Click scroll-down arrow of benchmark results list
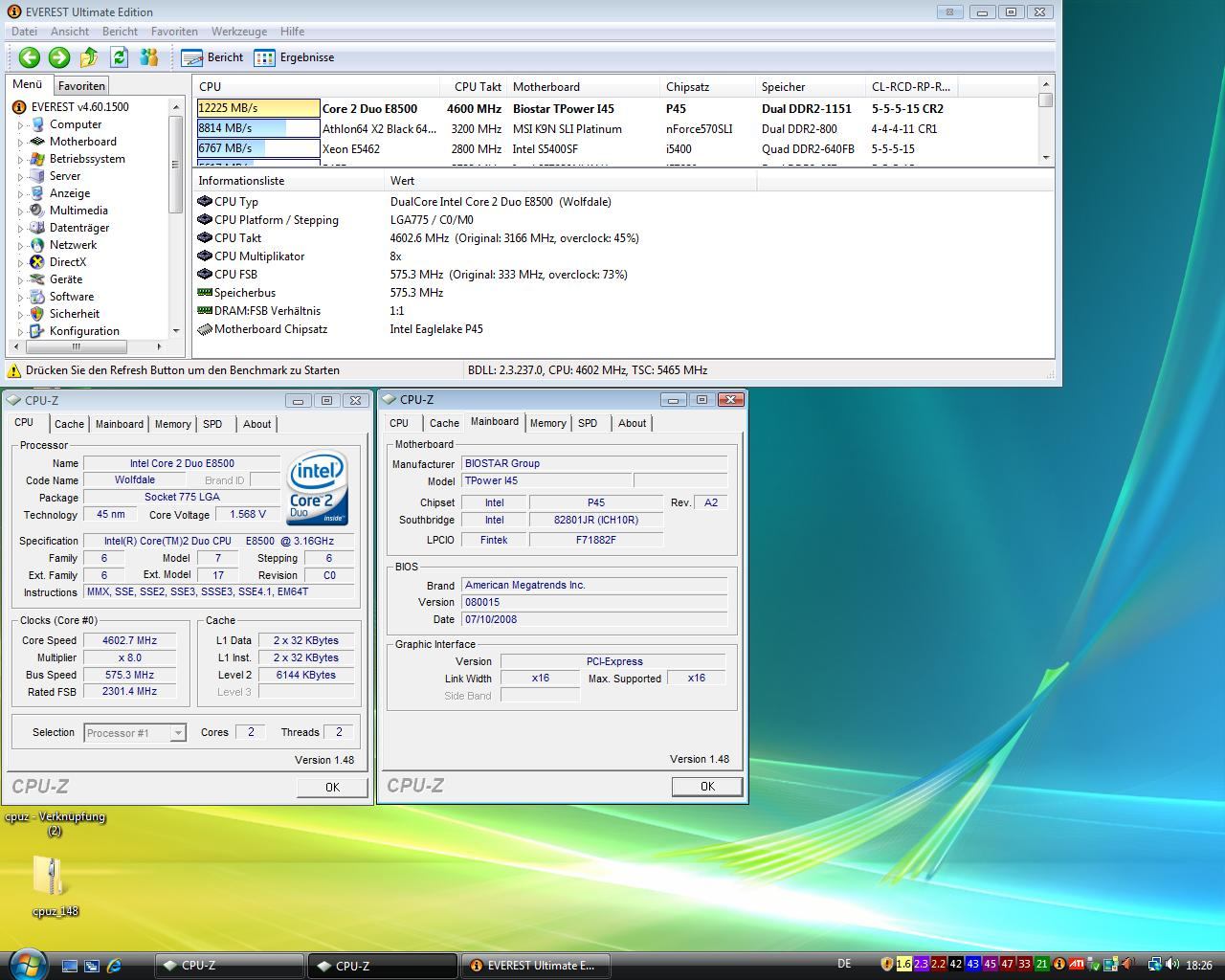The image size is (1225, 980). pyautogui.click(x=1046, y=157)
